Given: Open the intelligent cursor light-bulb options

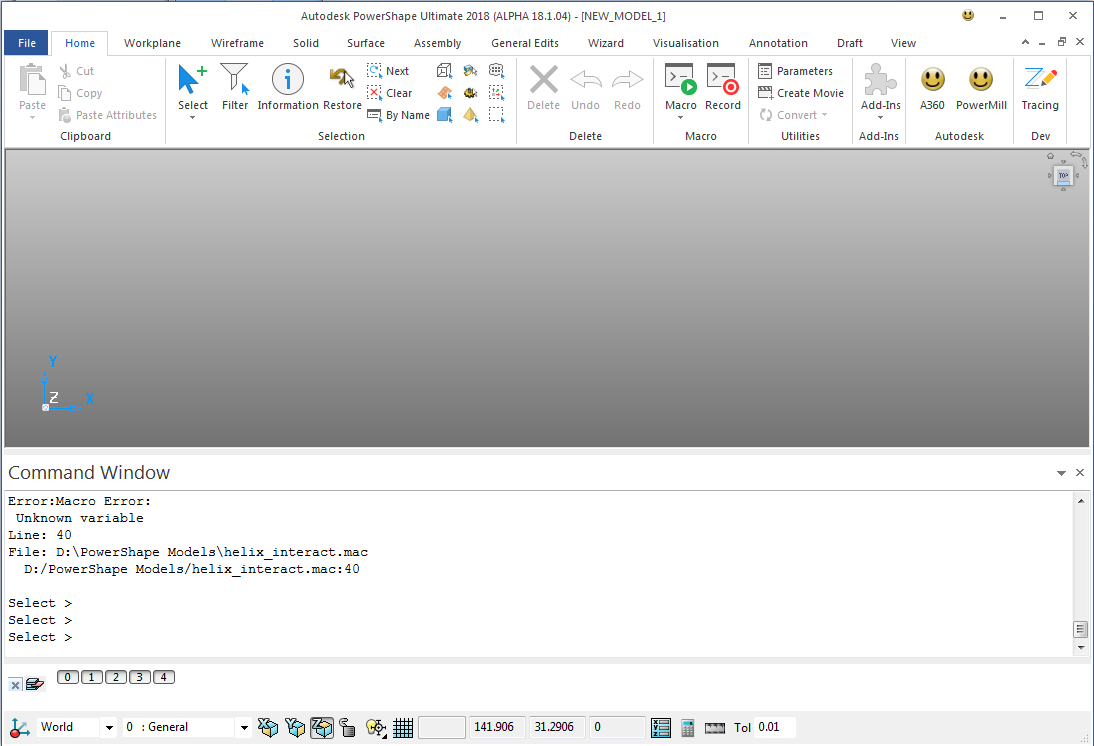Looking at the screenshot, I should [376, 727].
